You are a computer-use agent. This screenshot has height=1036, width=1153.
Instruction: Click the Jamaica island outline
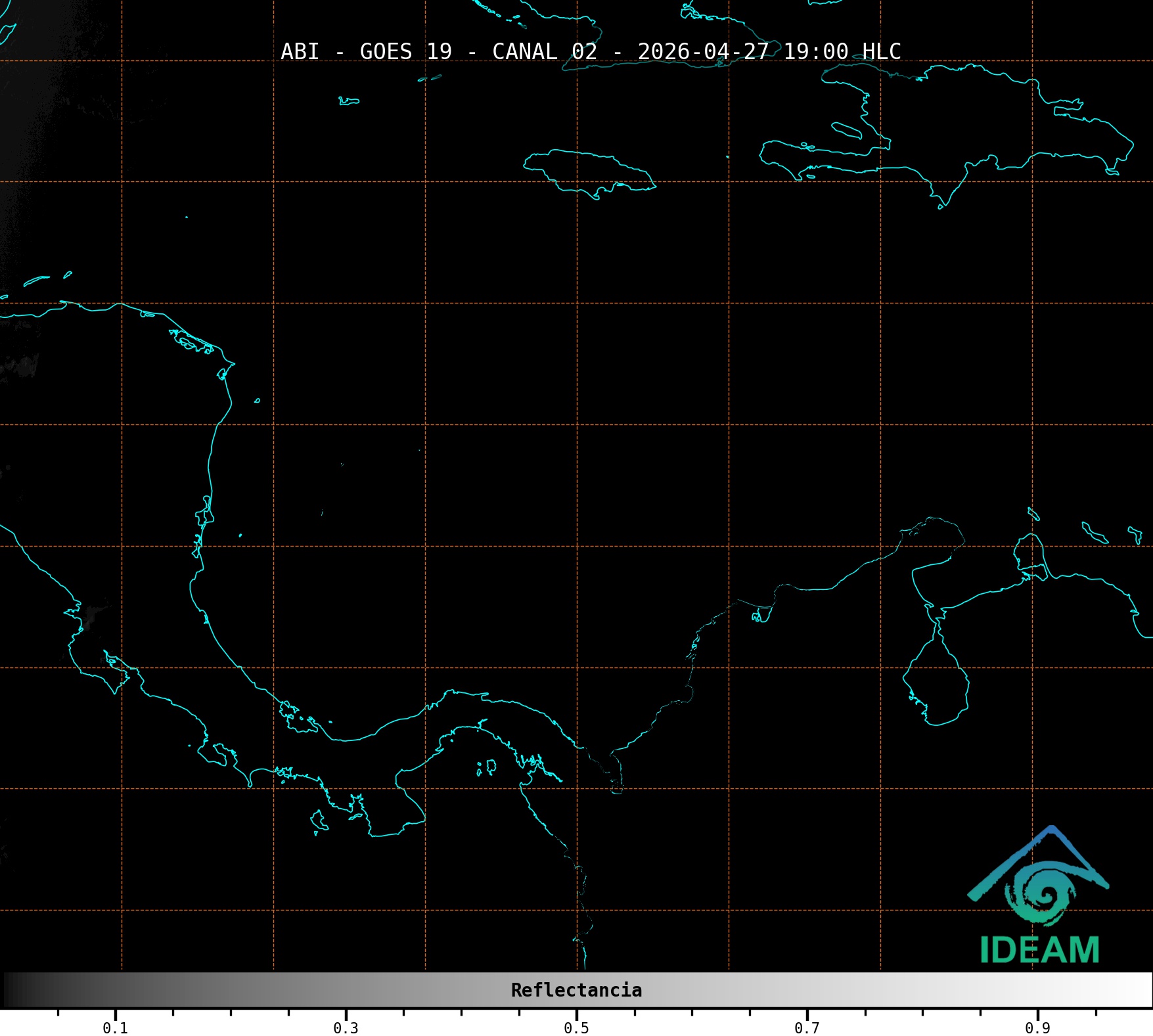pos(588,171)
